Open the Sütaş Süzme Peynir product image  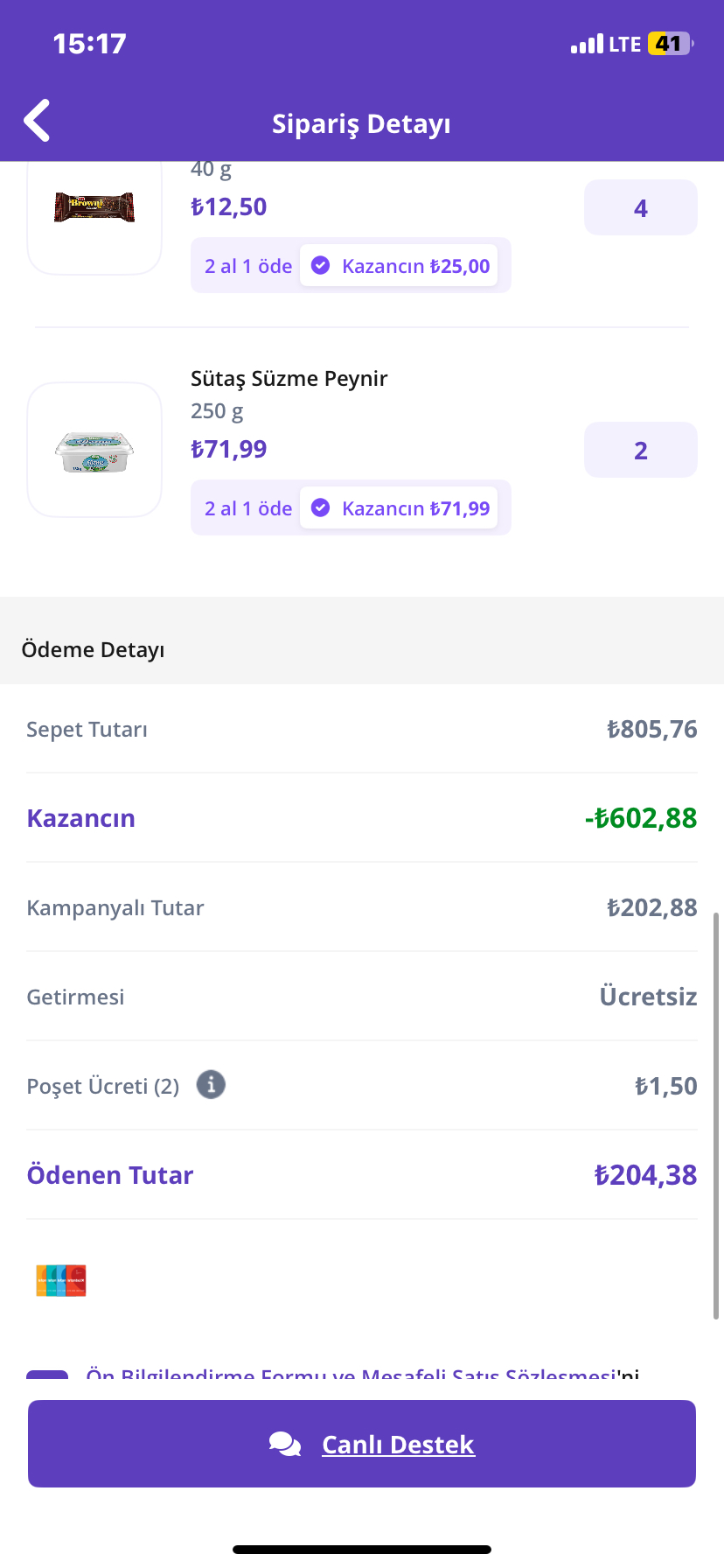tap(94, 450)
